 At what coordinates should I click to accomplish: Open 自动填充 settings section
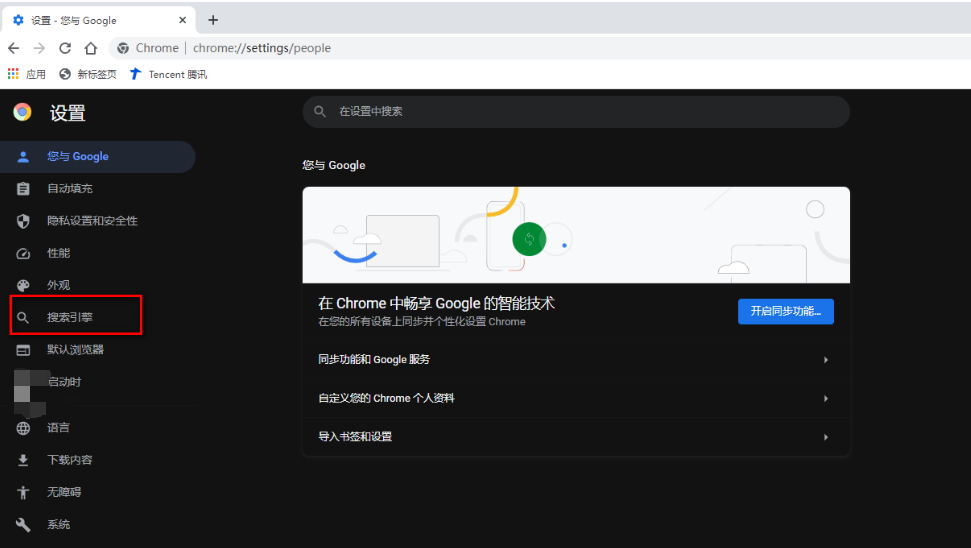click(98, 189)
